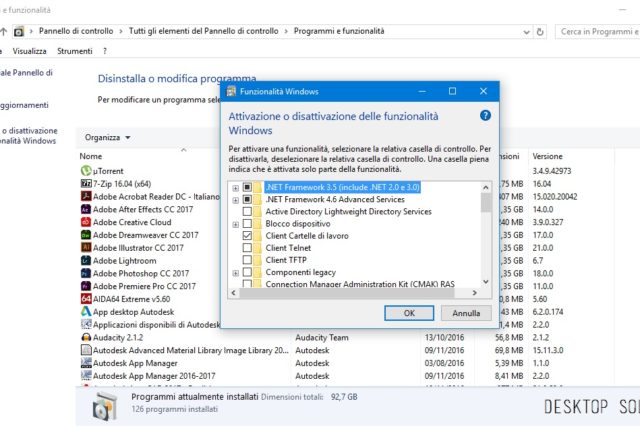Click the Applicazioni disponibili di Autodesk icon
640x426 pixels.
(x=86, y=324)
